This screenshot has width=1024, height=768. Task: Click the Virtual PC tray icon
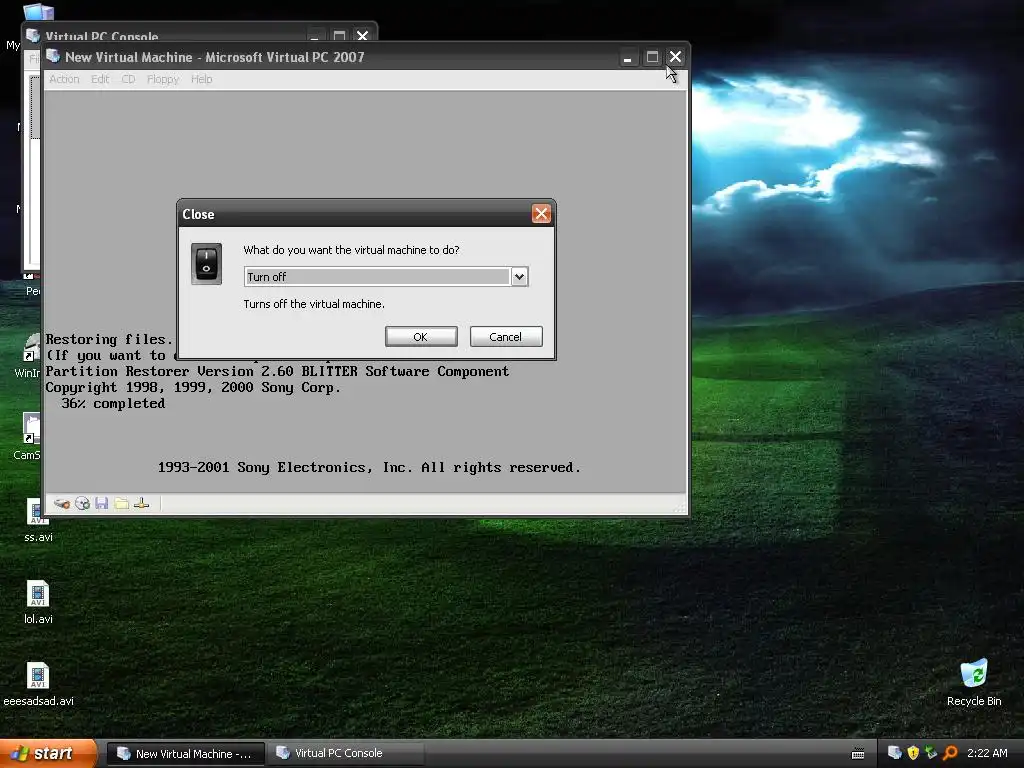point(895,753)
